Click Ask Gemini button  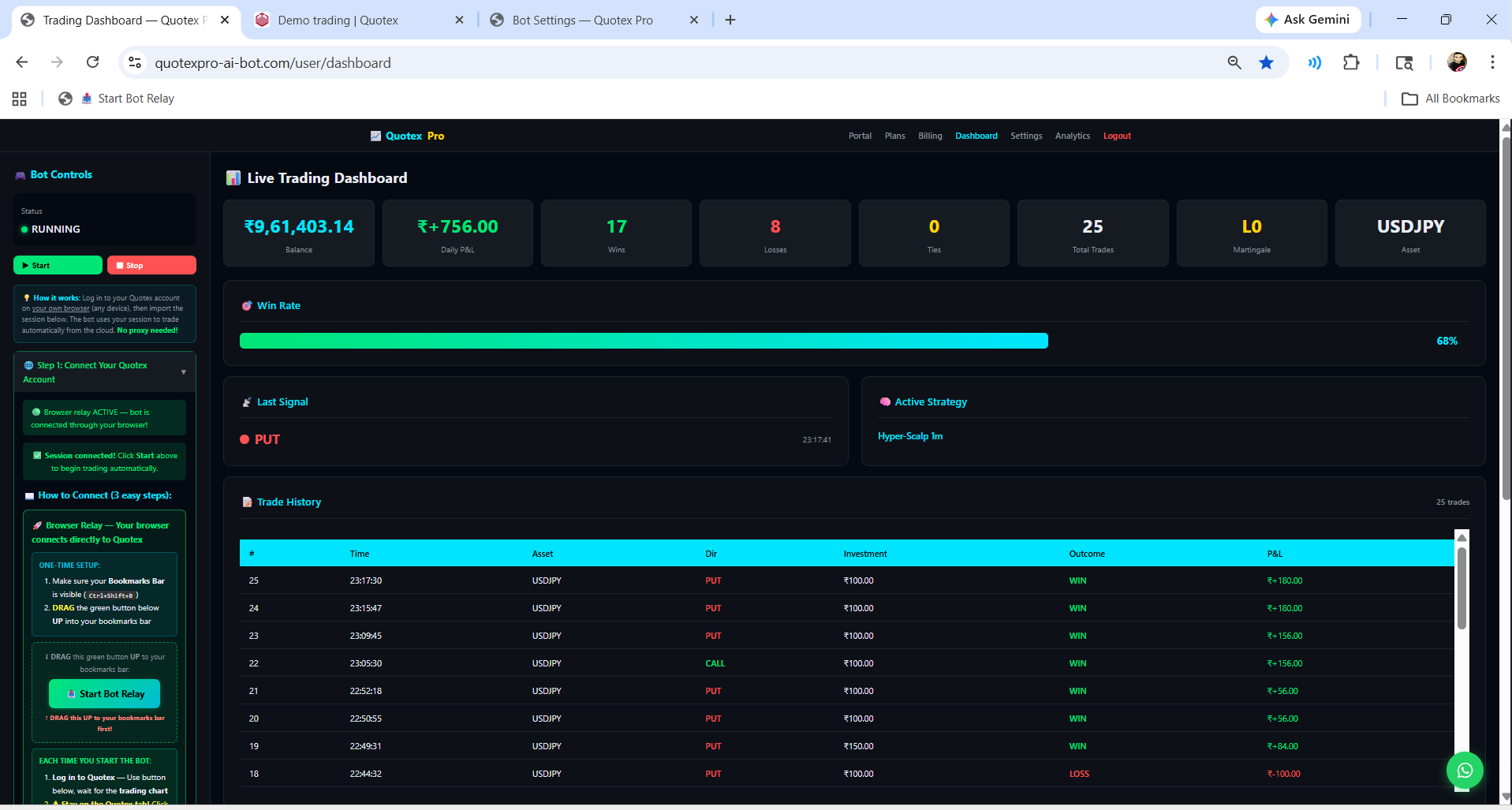click(1308, 20)
